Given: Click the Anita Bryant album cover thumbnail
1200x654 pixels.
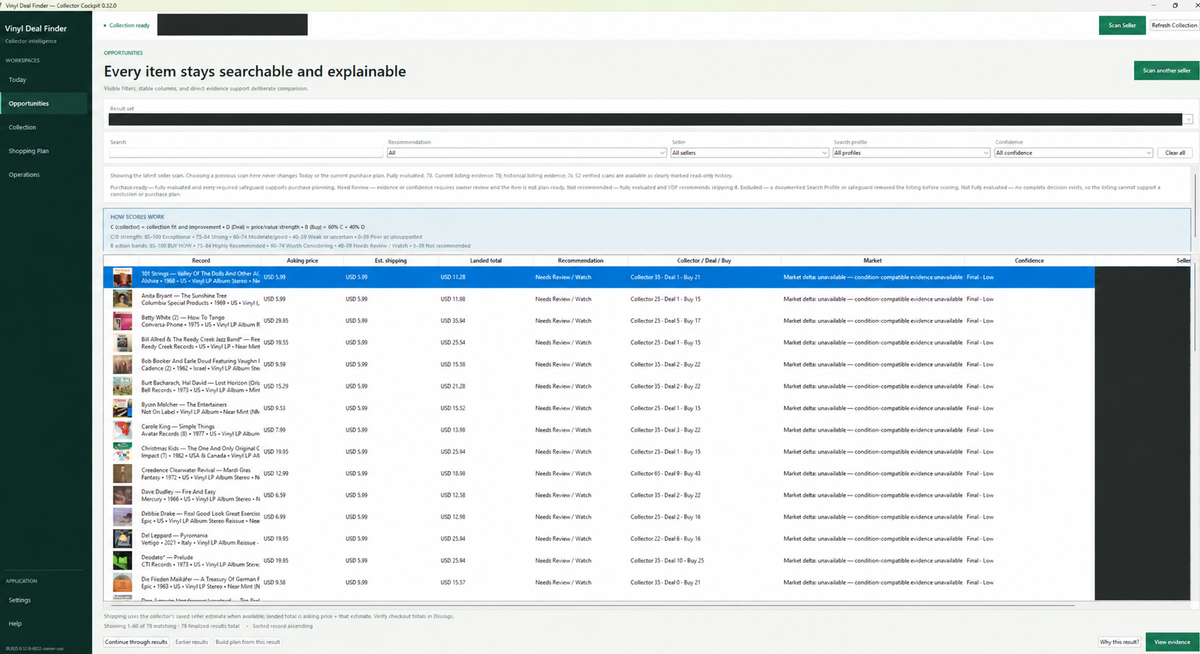Looking at the screenshot, I should click(x=123, y=299).
